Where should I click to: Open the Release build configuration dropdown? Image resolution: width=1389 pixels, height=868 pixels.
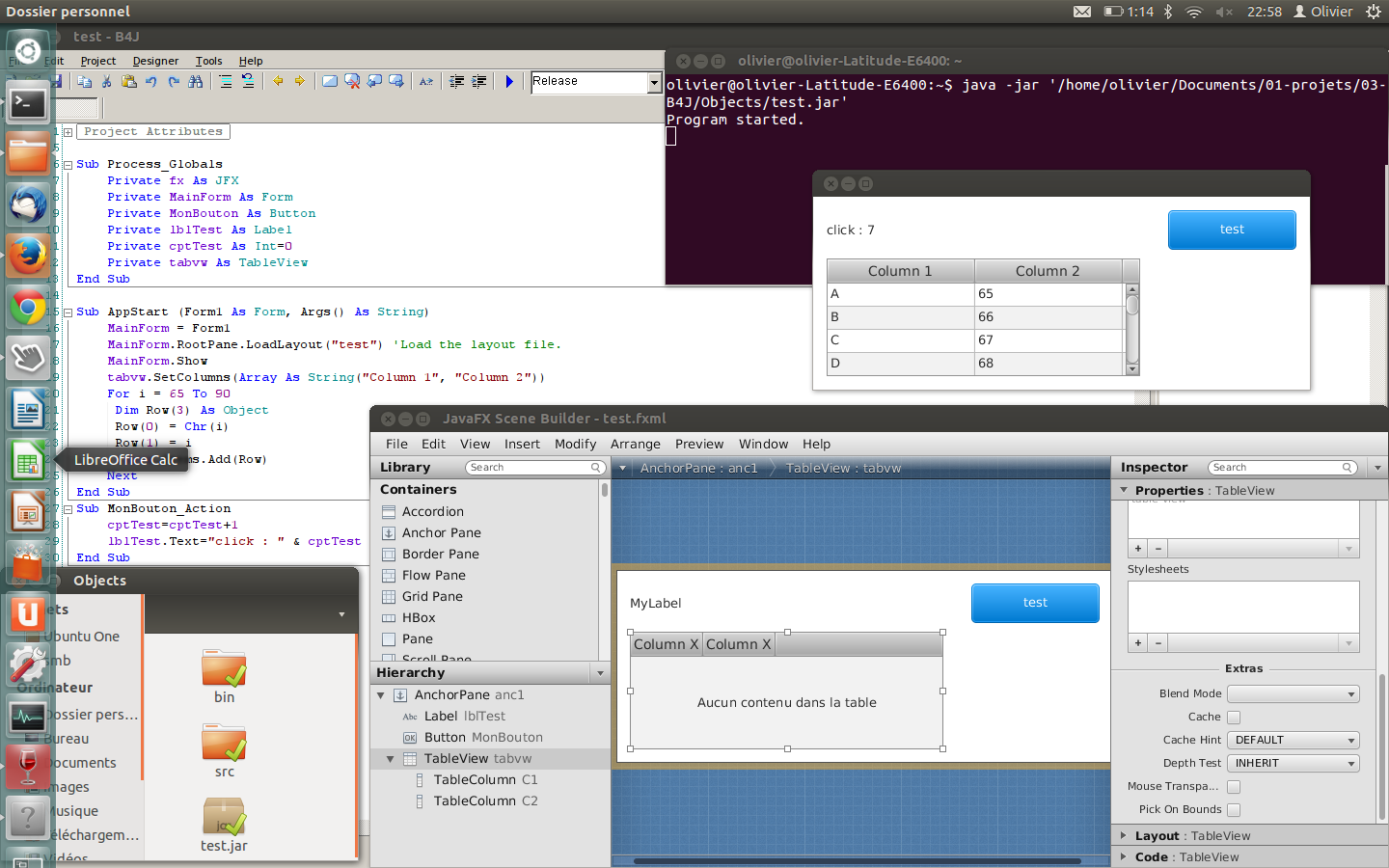coord(654,83)
